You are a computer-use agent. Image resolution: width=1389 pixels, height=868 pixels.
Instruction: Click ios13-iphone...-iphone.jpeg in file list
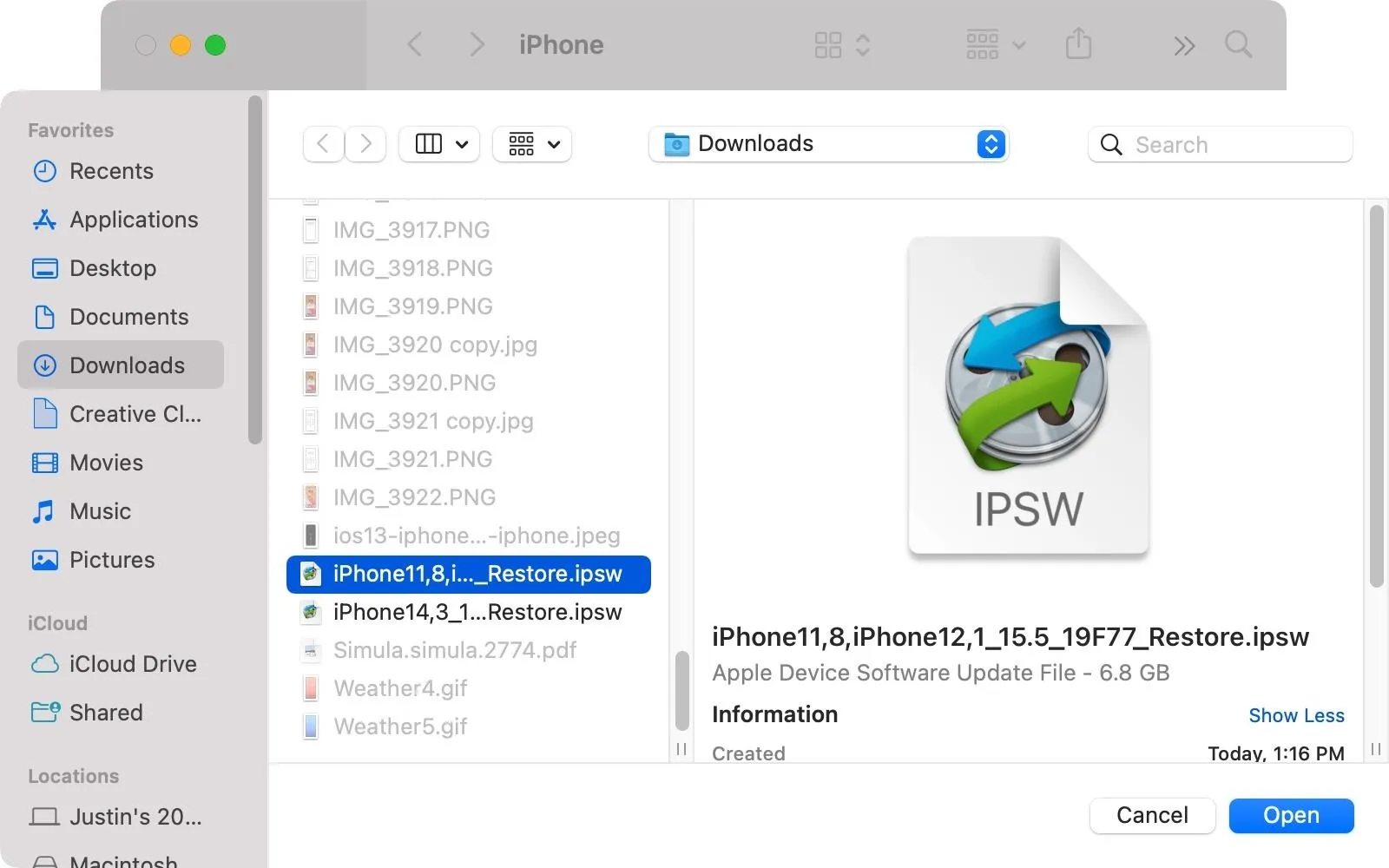click(x=469, y=536)
